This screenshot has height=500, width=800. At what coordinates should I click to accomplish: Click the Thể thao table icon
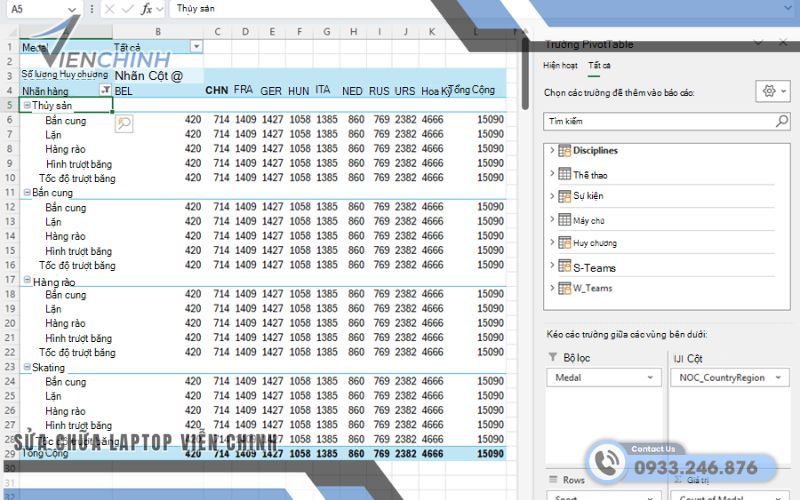(x=564, y=174)
